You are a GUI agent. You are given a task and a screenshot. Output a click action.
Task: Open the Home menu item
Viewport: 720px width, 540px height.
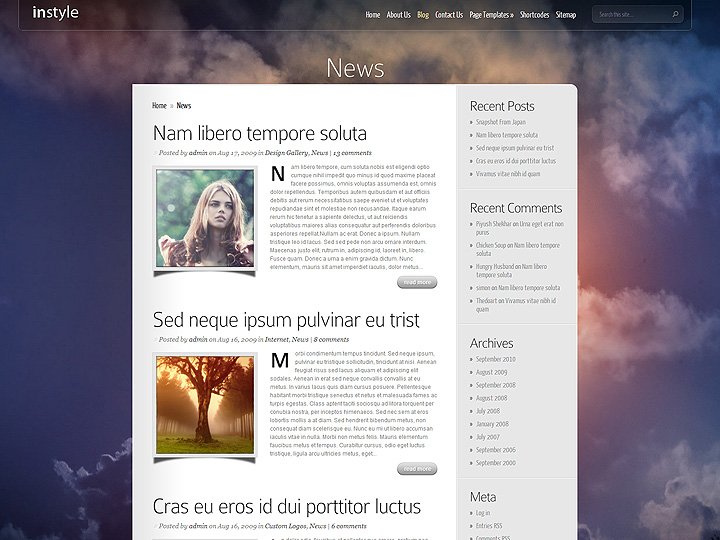click(x=372, y=15)
